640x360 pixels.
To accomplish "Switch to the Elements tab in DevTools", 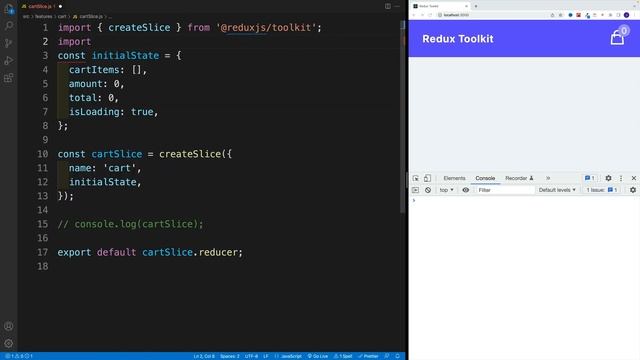I will (454, 178).
